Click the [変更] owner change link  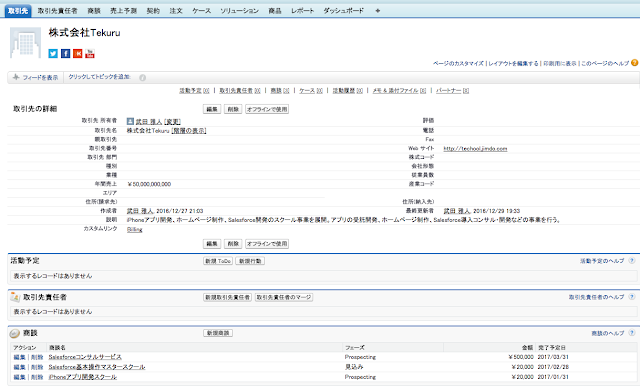pyautogui.click(x=172, y=122)
